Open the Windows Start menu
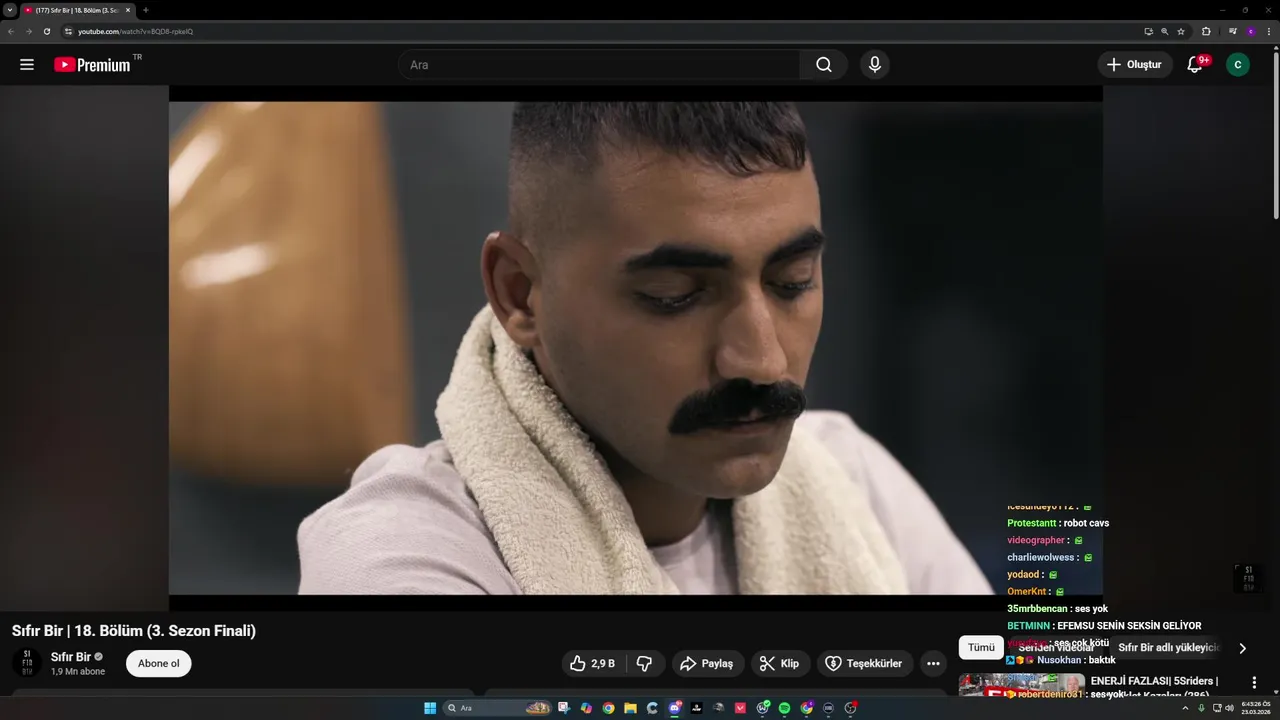Viewport: 1280px width, 720px height. [x=430, y=708]
